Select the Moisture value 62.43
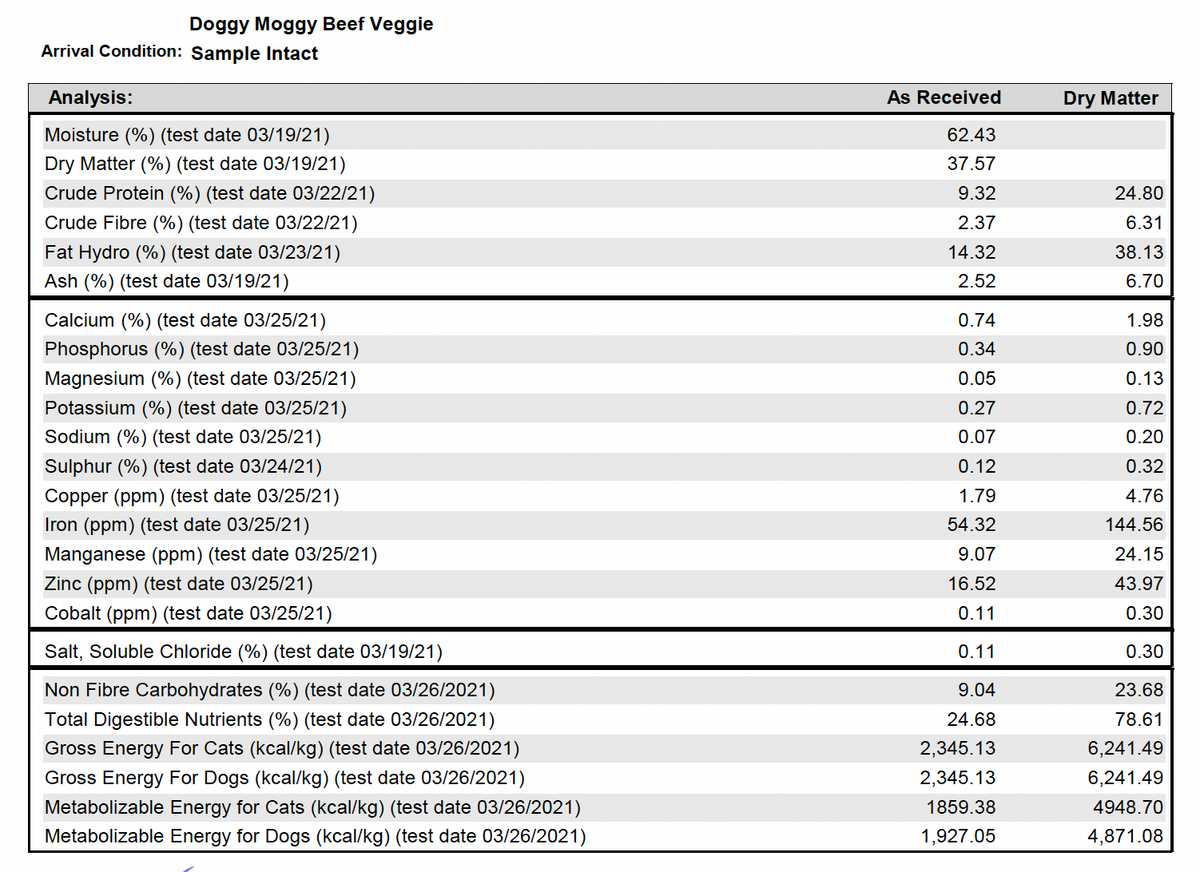Image resolution: width=1200 pixels, height=872 pixels. pyautogui.click(x=970, y=135)
